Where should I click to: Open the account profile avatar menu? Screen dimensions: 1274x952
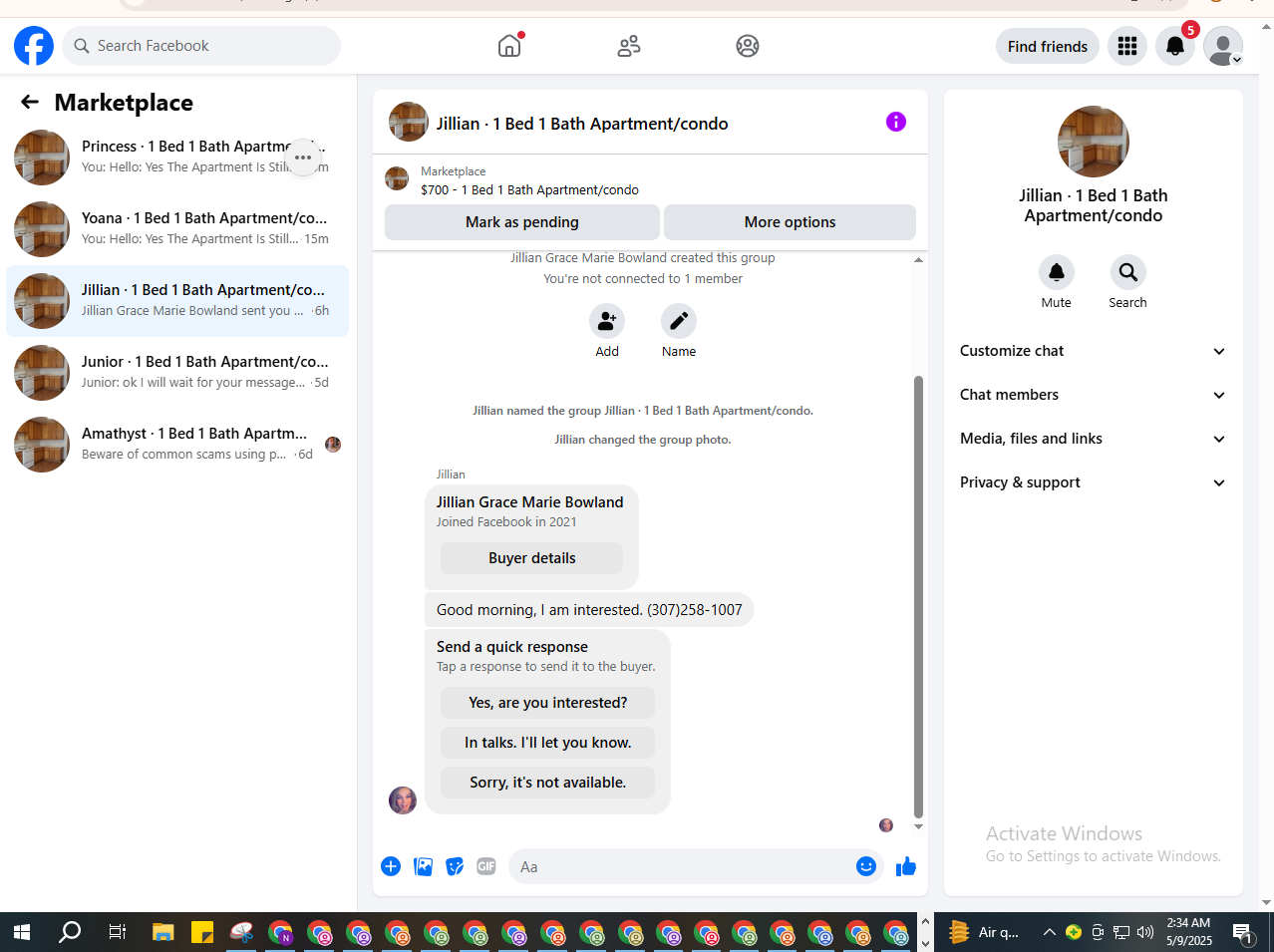(x=1223, y=46)
